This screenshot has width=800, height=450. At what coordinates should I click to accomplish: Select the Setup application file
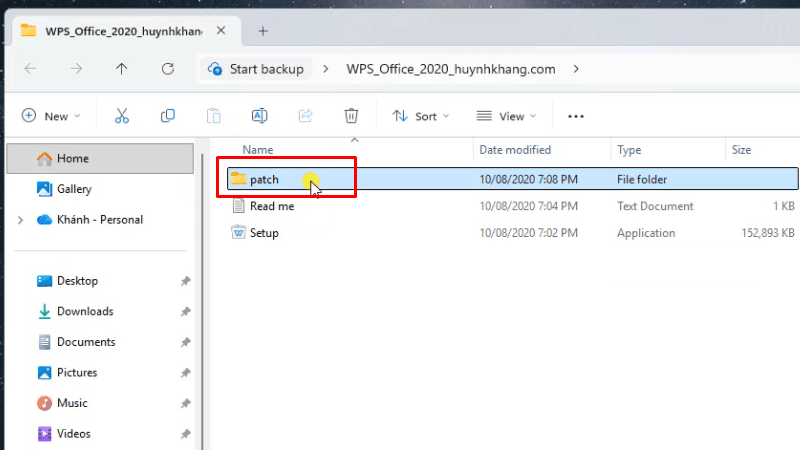264,233
